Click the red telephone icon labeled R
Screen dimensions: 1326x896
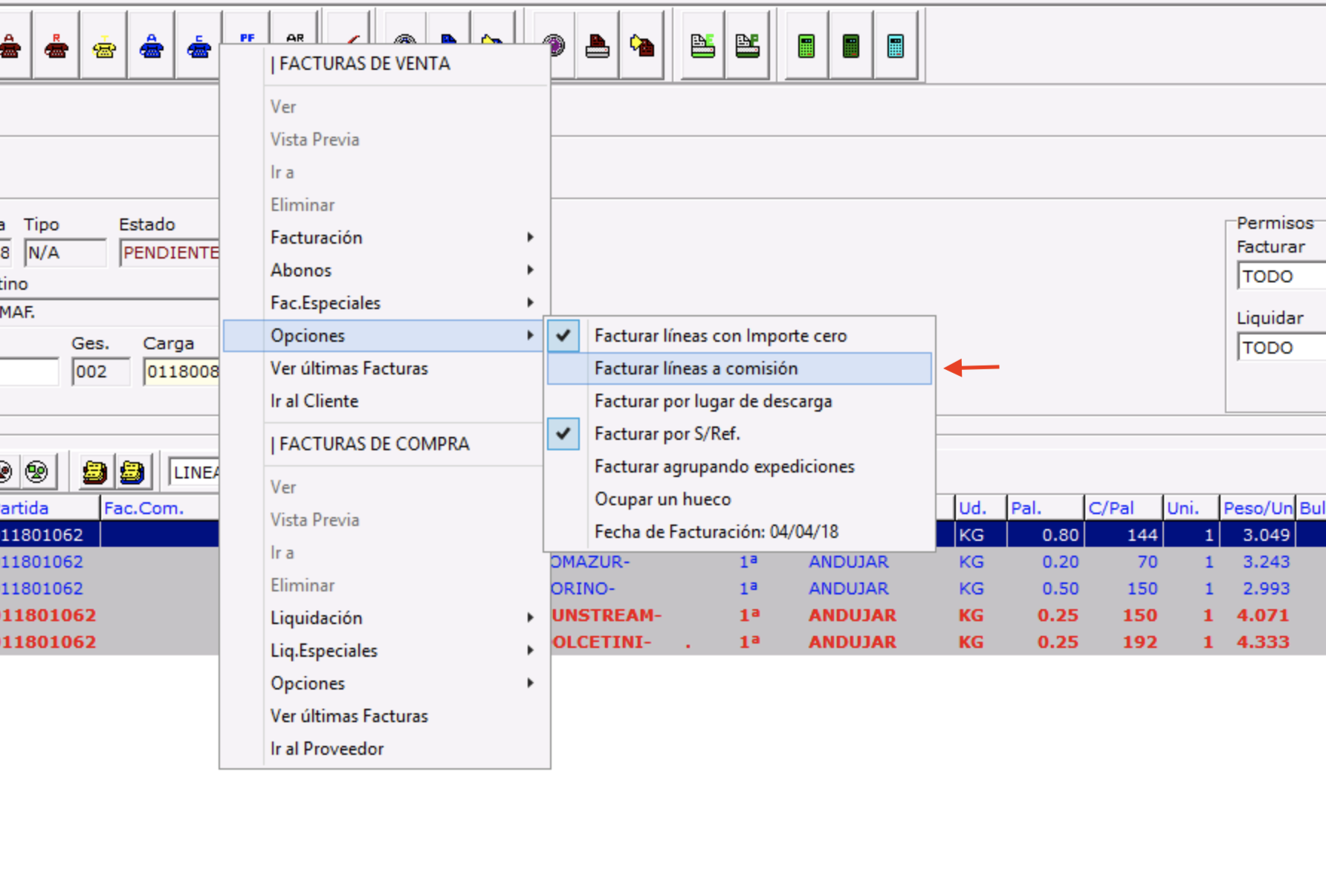[x=56, y=48]
